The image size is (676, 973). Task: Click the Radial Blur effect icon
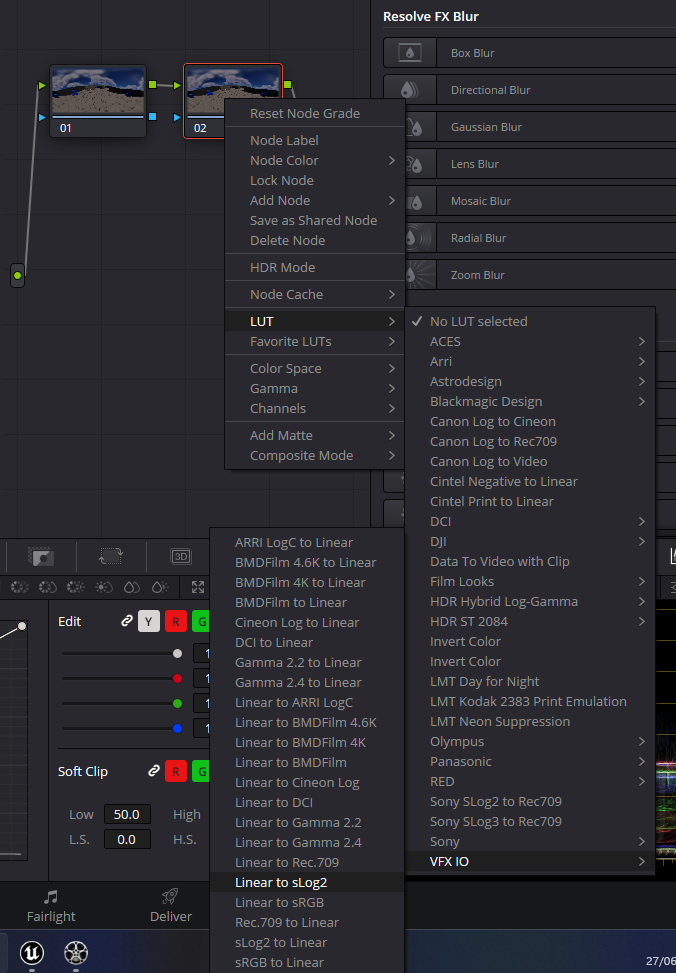point(419,238)
